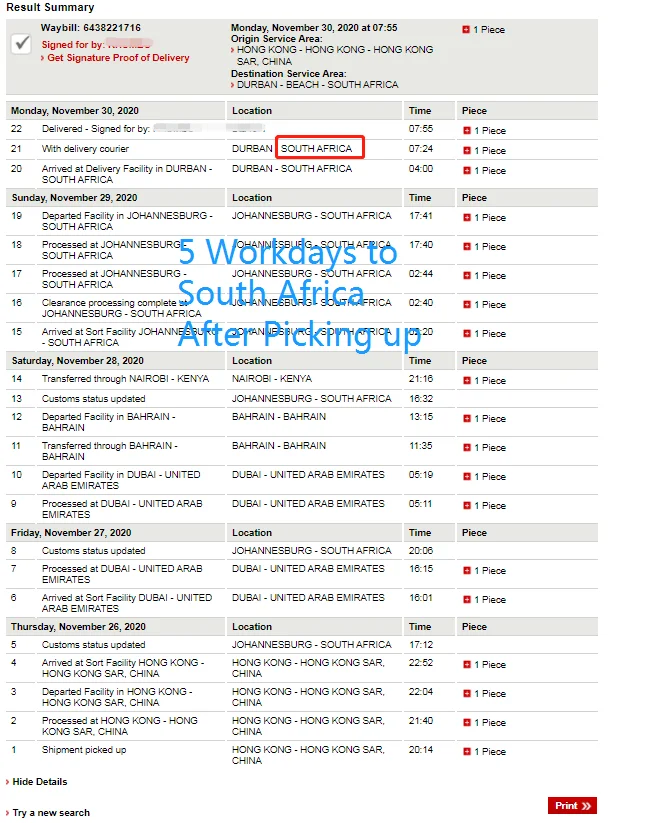This screenshot has width=661, height=823.
Task: Expand the piece icon in the summary header
Action: tap(466, 30)
